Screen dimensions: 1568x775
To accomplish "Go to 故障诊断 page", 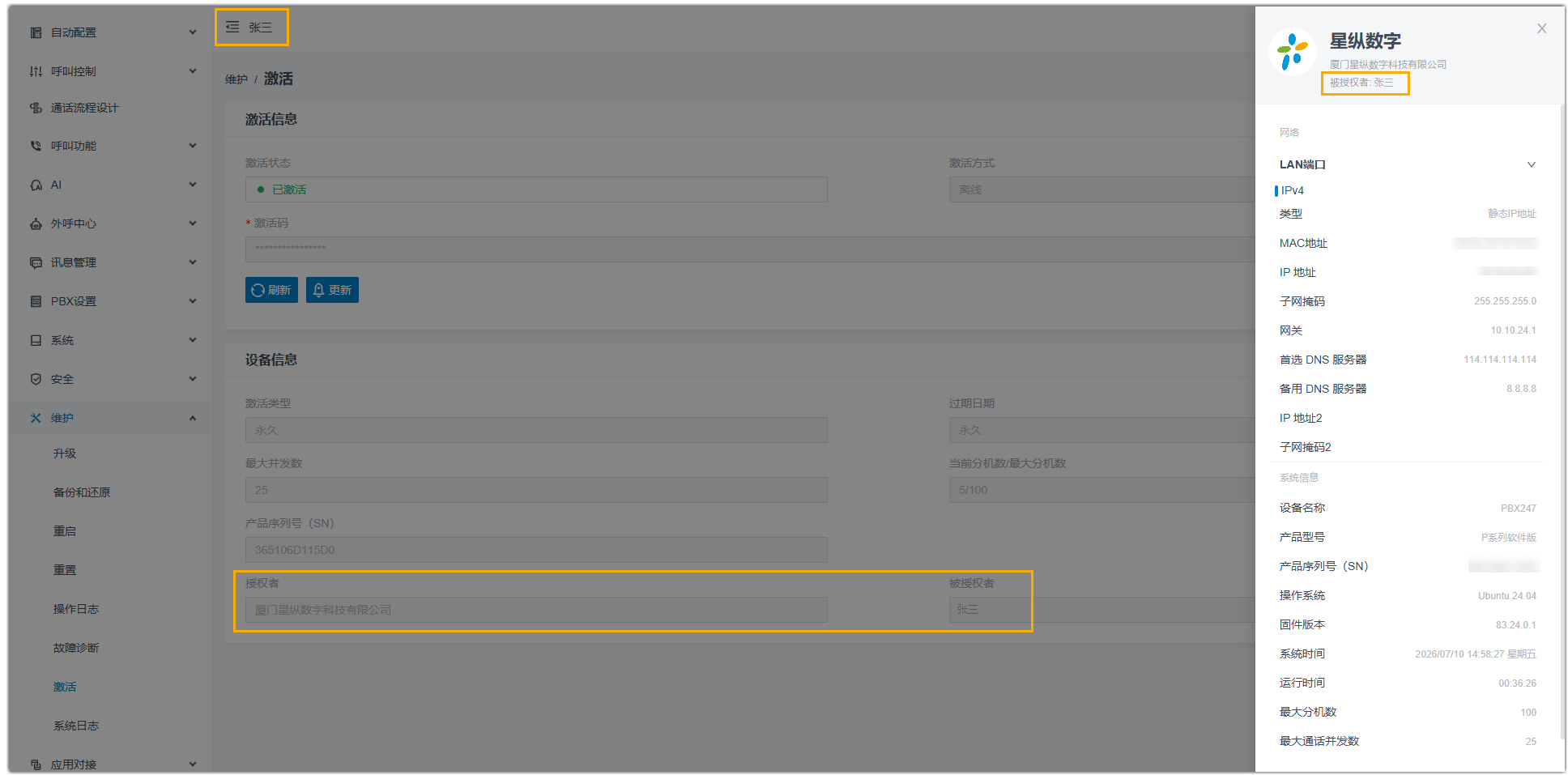I will click(x=76, y=648).
